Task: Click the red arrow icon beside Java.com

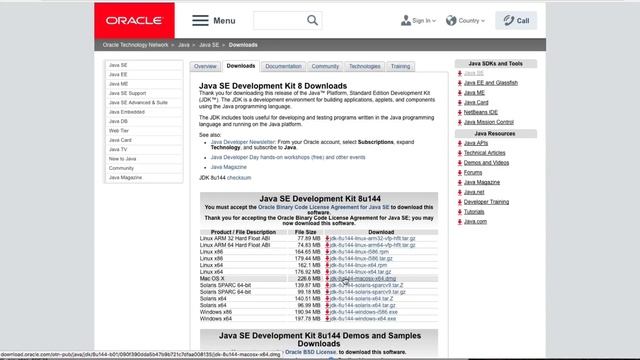Action: 460,222
